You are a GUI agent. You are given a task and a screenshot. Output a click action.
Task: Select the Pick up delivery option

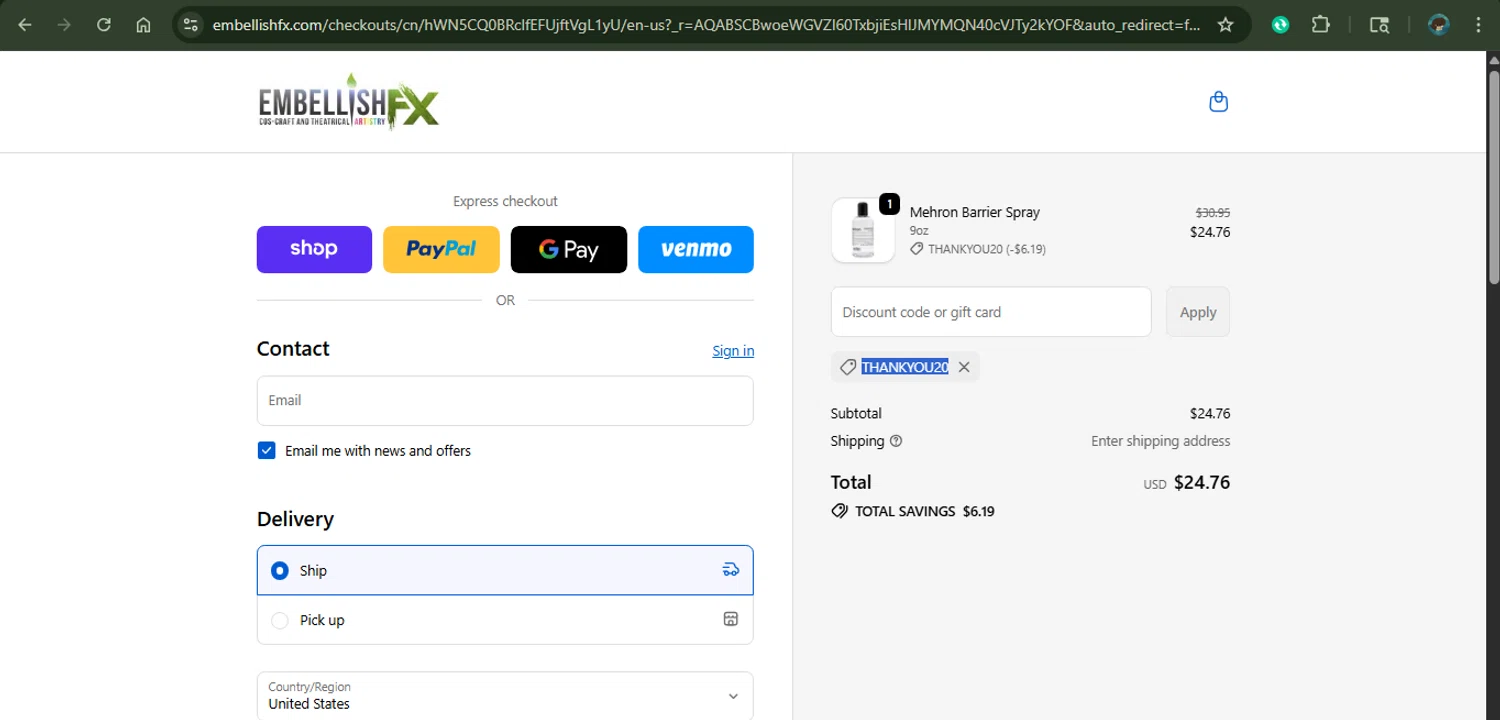coord(505,620)
